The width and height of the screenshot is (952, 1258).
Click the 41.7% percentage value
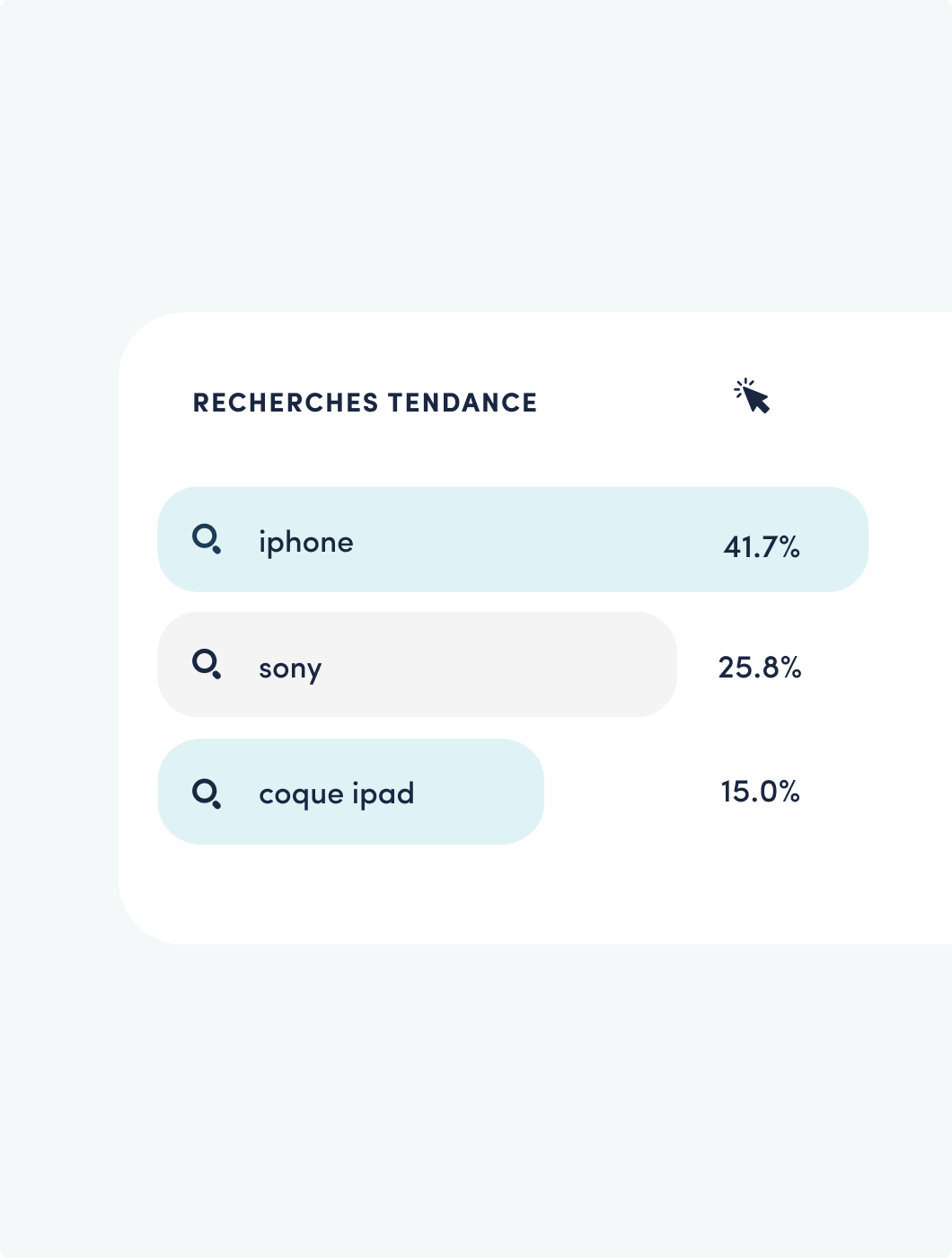pyautogui.click(x=762, y=546)
